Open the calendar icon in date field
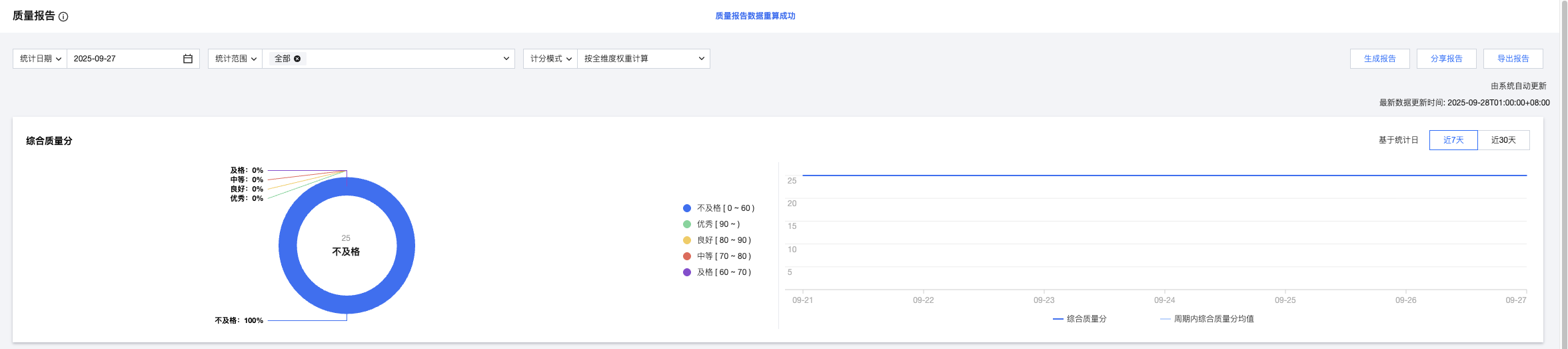Screen dimensions: 1568x349 pyautogui.click(x=188, y=59)
